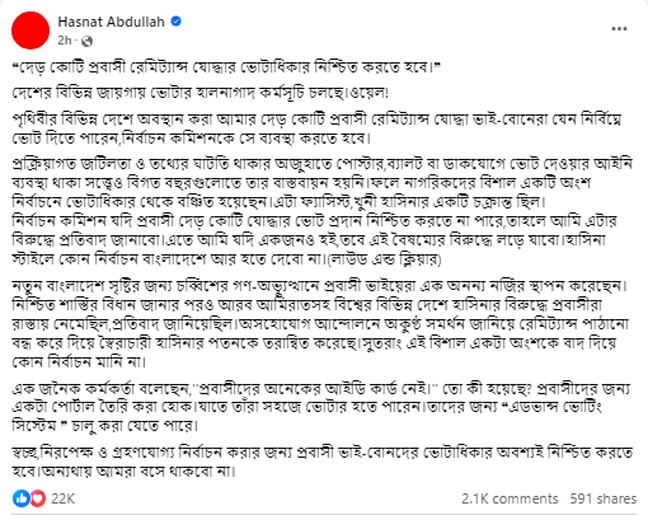This screenshot has width=648, height=515.
Task: Click the blue Like reaction icon
Action: tap(21, 499)
